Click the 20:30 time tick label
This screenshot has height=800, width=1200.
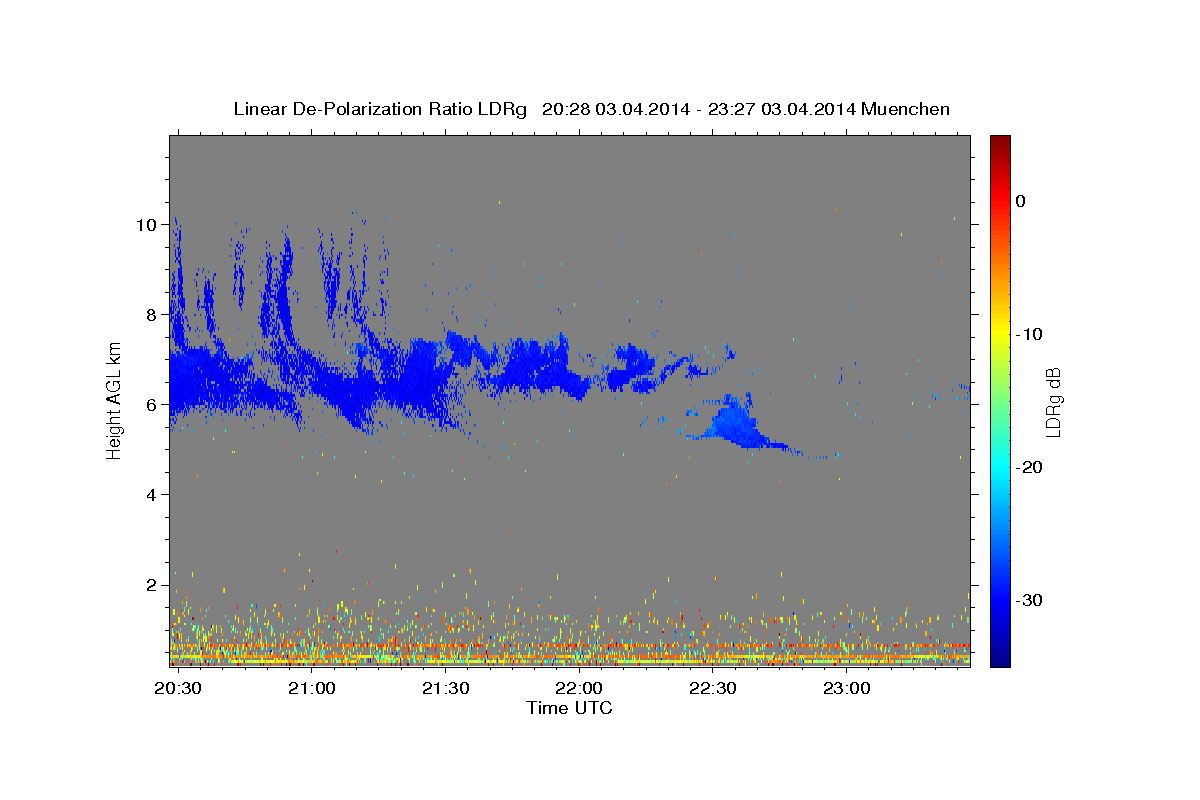point(178,689)
